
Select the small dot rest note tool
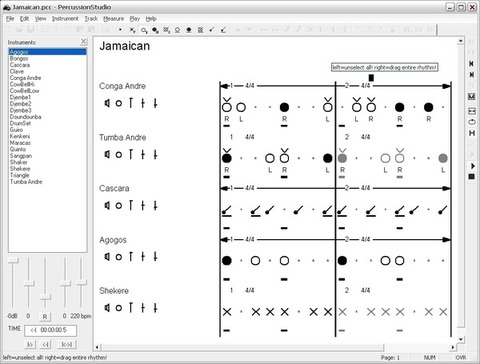tap(120, 30)
